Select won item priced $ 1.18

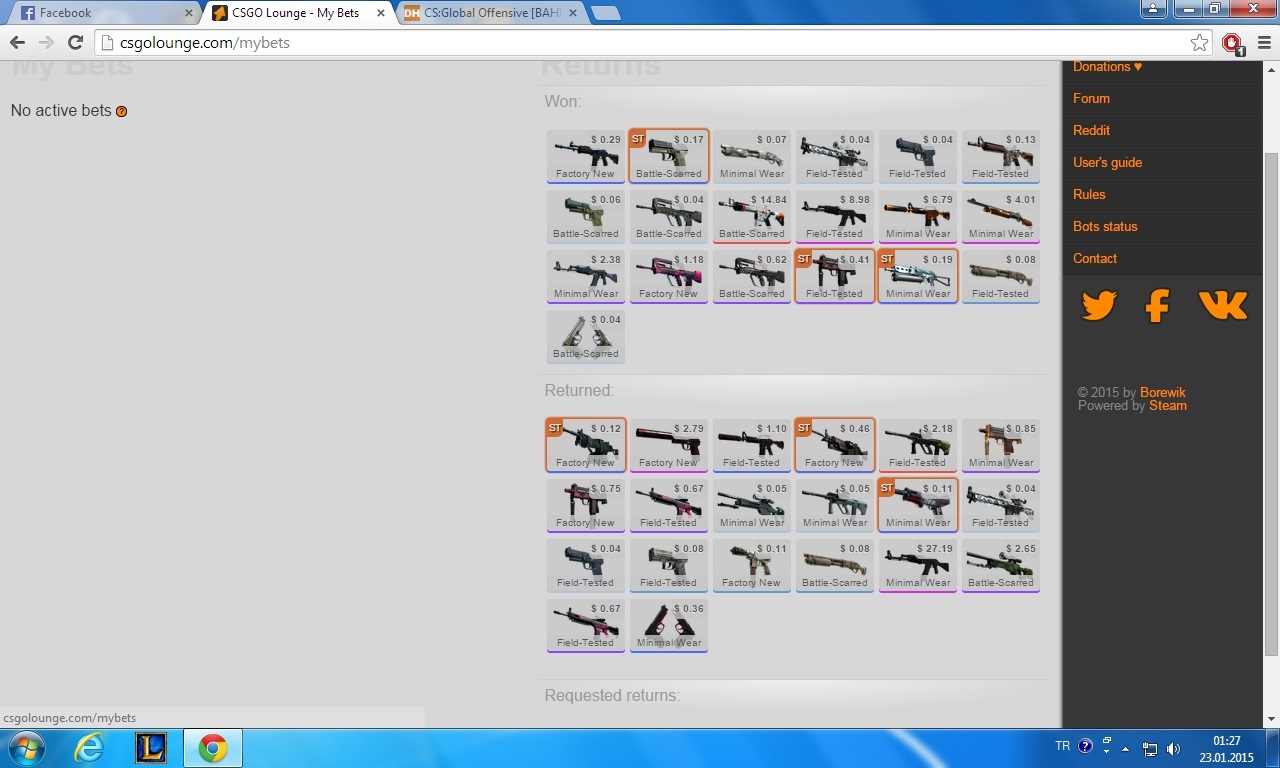click(669, 276)
